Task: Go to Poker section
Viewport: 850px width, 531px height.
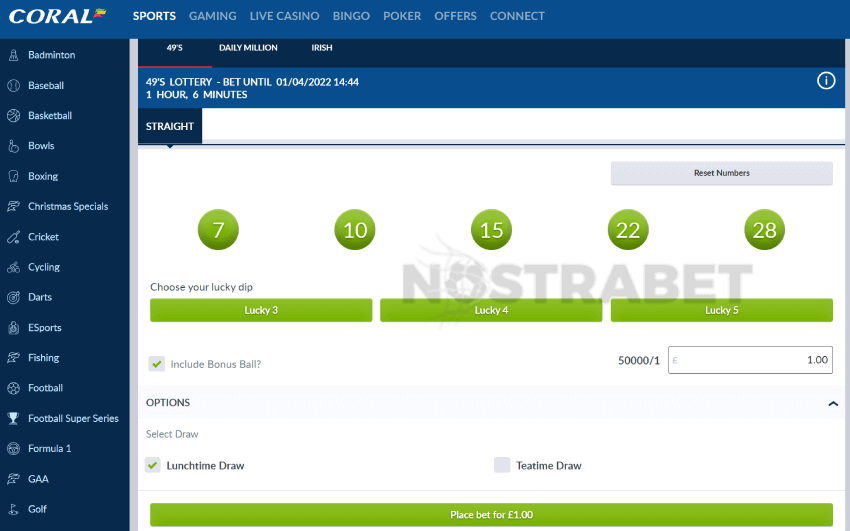Action: pyautogui.click(x=402, y=16)
